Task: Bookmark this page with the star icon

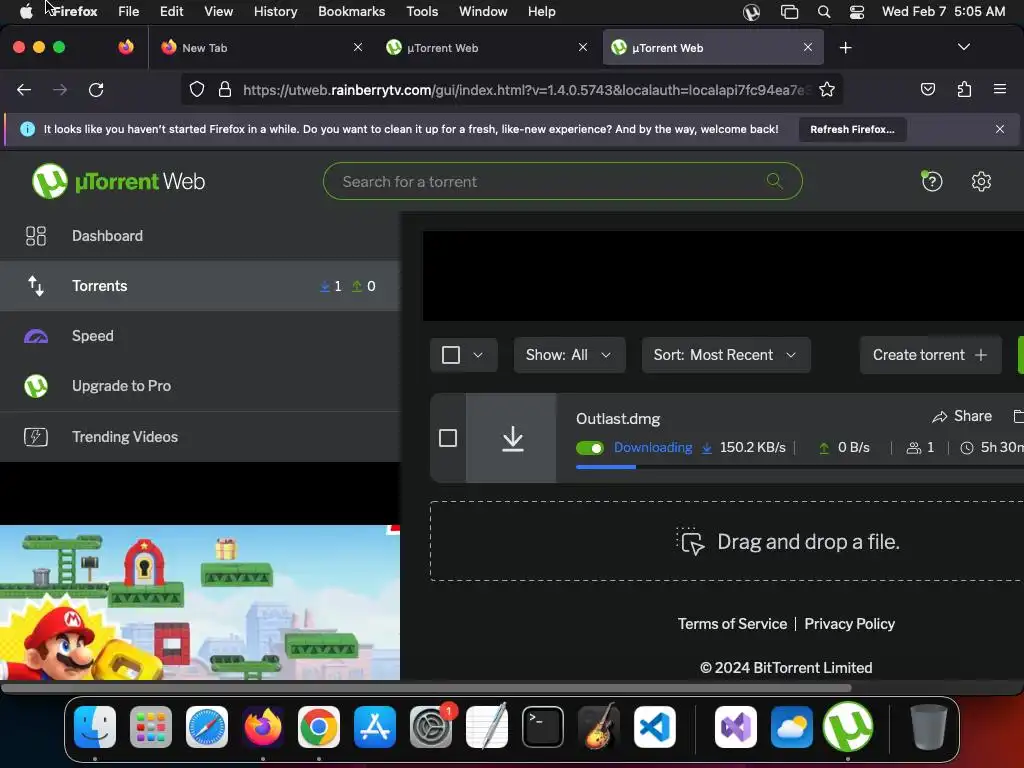Action: point(827,89)
